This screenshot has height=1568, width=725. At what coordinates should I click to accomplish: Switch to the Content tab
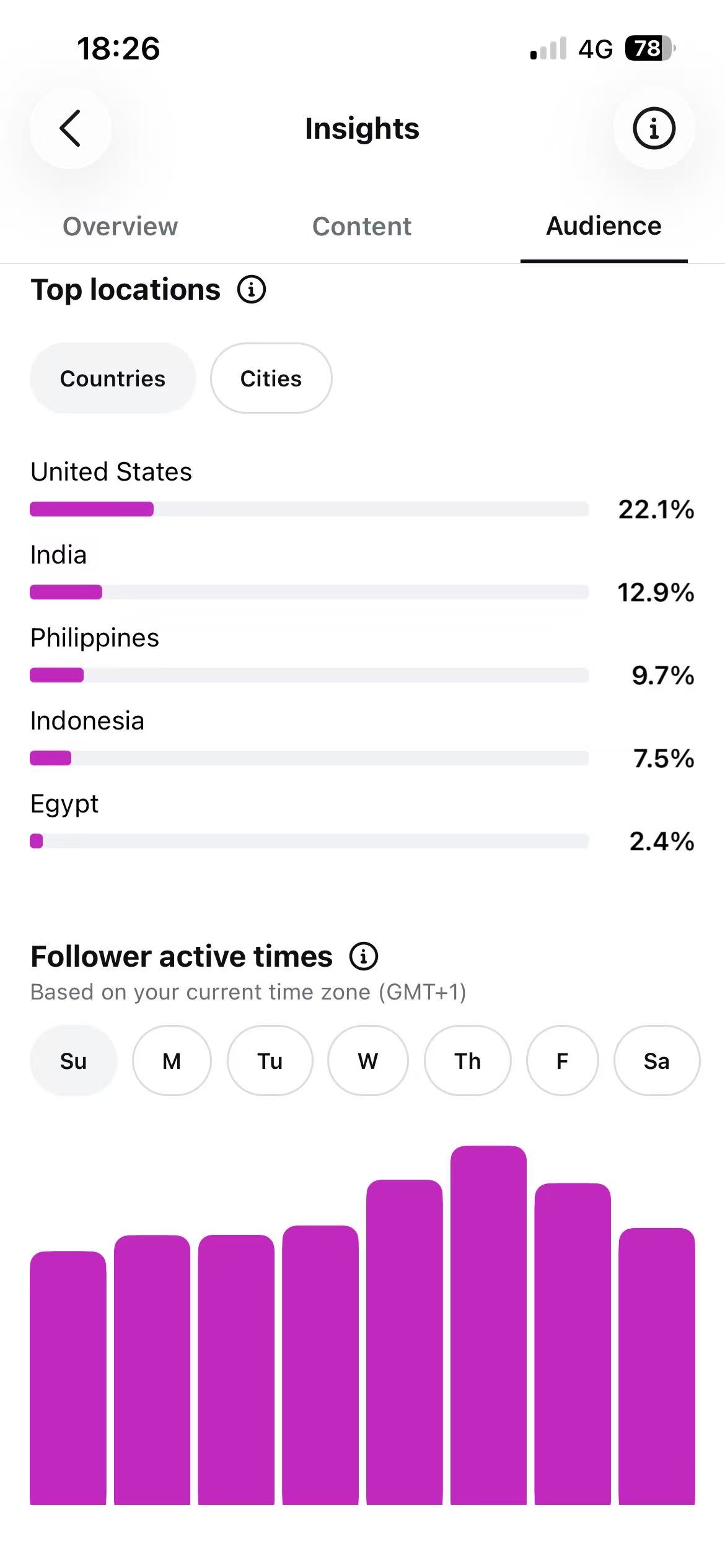pos(362,226)
